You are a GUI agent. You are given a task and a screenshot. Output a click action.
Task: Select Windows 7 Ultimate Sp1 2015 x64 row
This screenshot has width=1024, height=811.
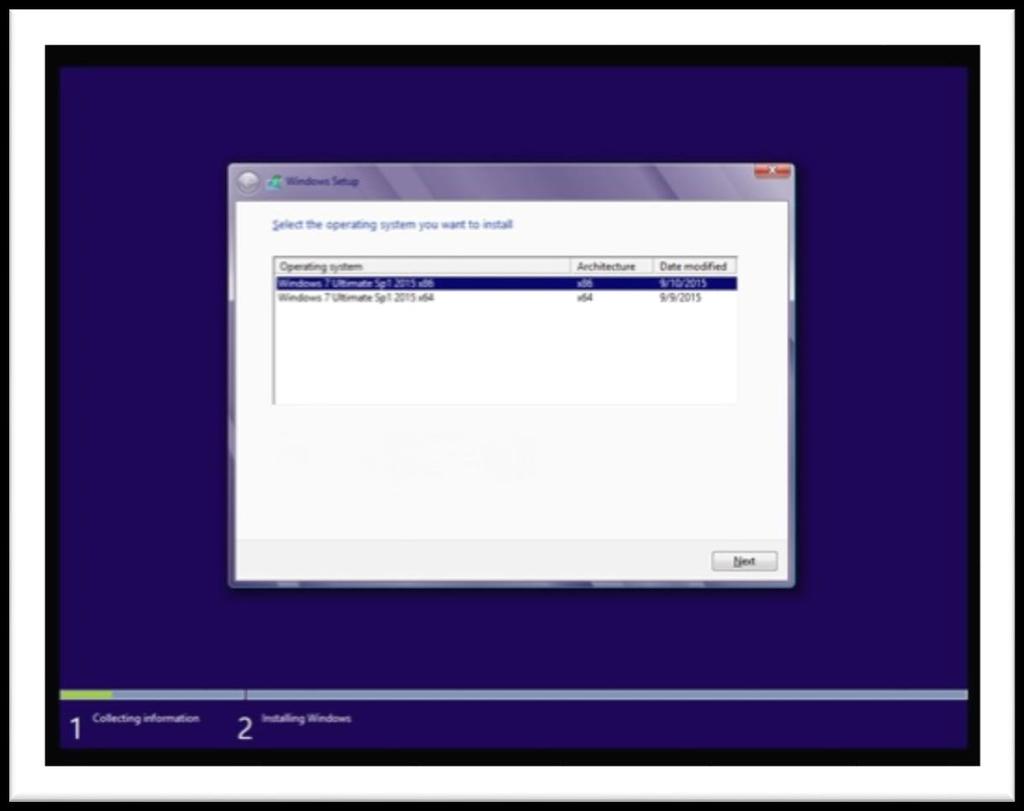[x=506, y=298]
